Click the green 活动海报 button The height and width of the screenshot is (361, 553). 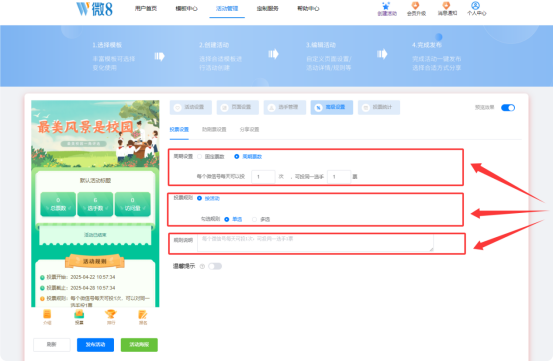pyautogui.click(x=139, y=345)
